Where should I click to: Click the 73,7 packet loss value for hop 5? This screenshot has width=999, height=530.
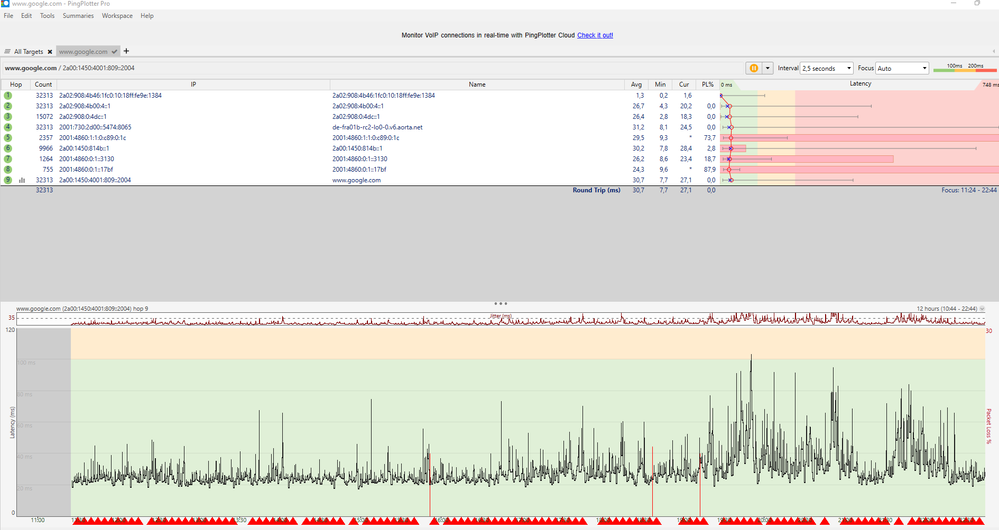(x=709, y=138)
